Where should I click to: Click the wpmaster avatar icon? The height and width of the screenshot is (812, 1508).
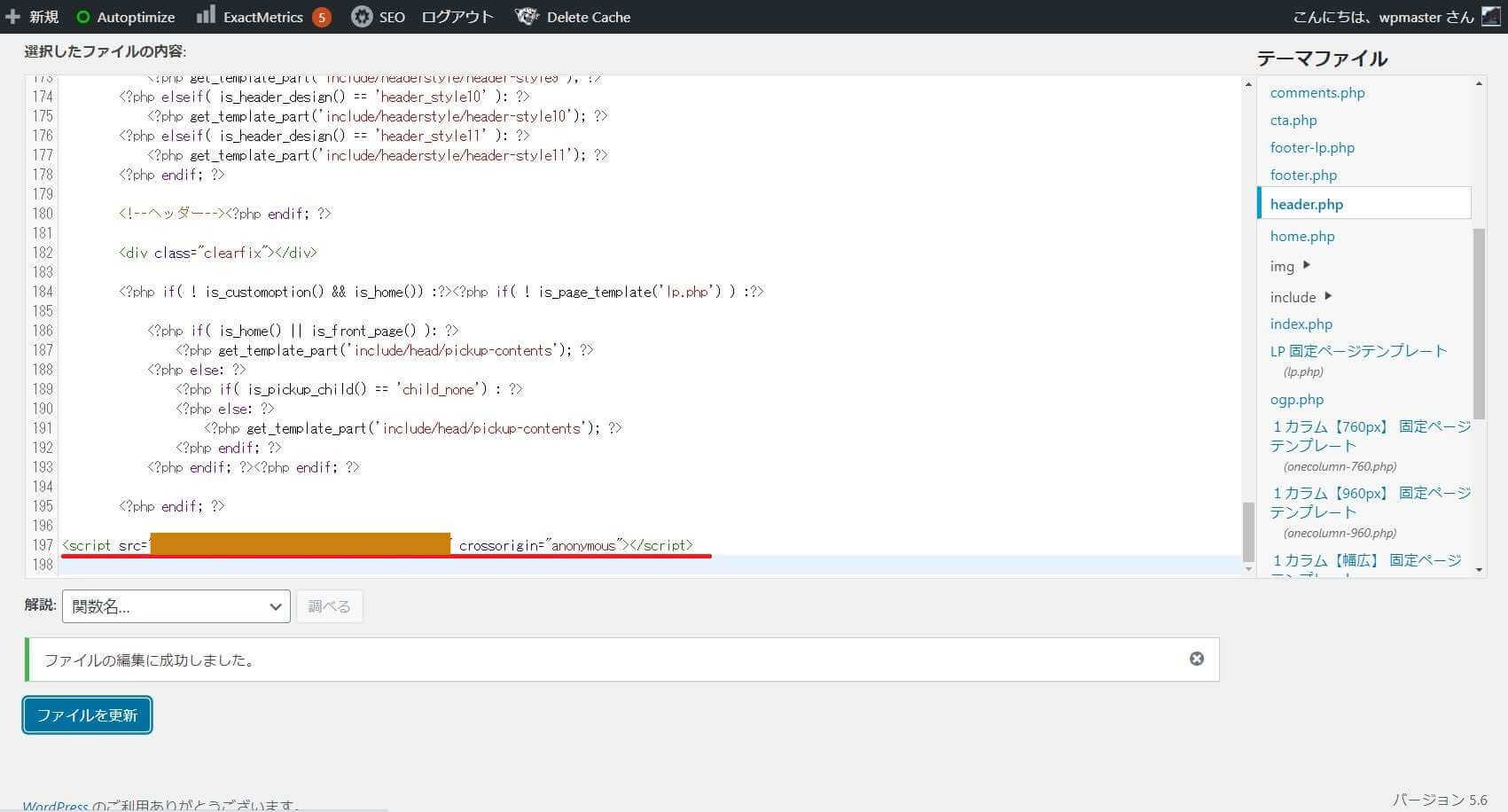1491,17
